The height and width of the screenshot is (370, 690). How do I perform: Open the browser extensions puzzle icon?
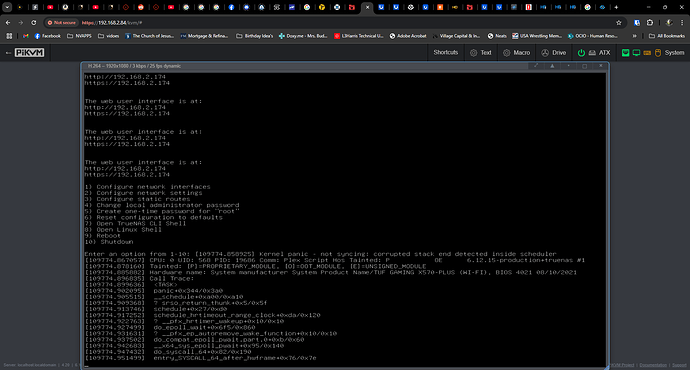[650, 22]
